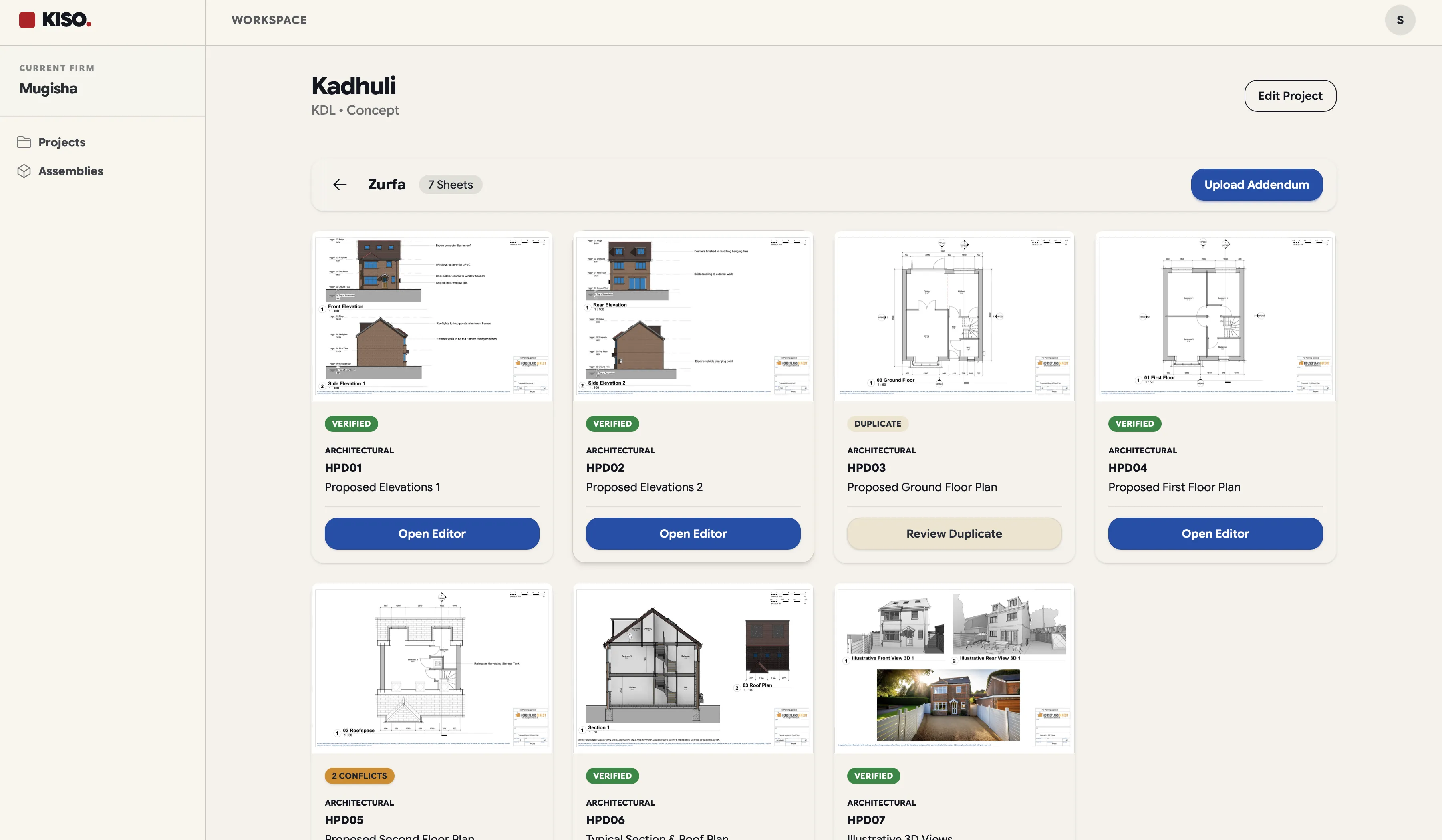Open the HPD05 roofspace plan thumbnail
Viewport: 1442px width, 840px height.
(432, 668)
